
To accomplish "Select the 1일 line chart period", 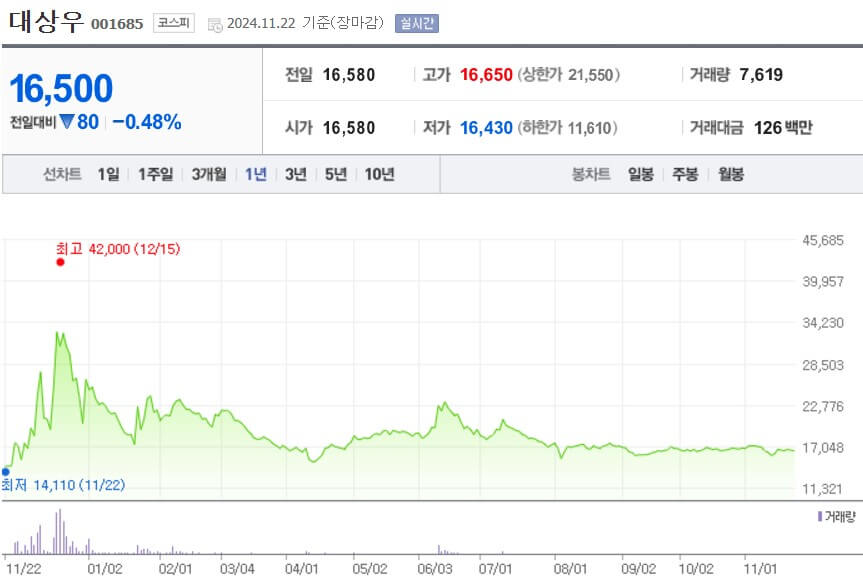I will [x=108, y=174].
